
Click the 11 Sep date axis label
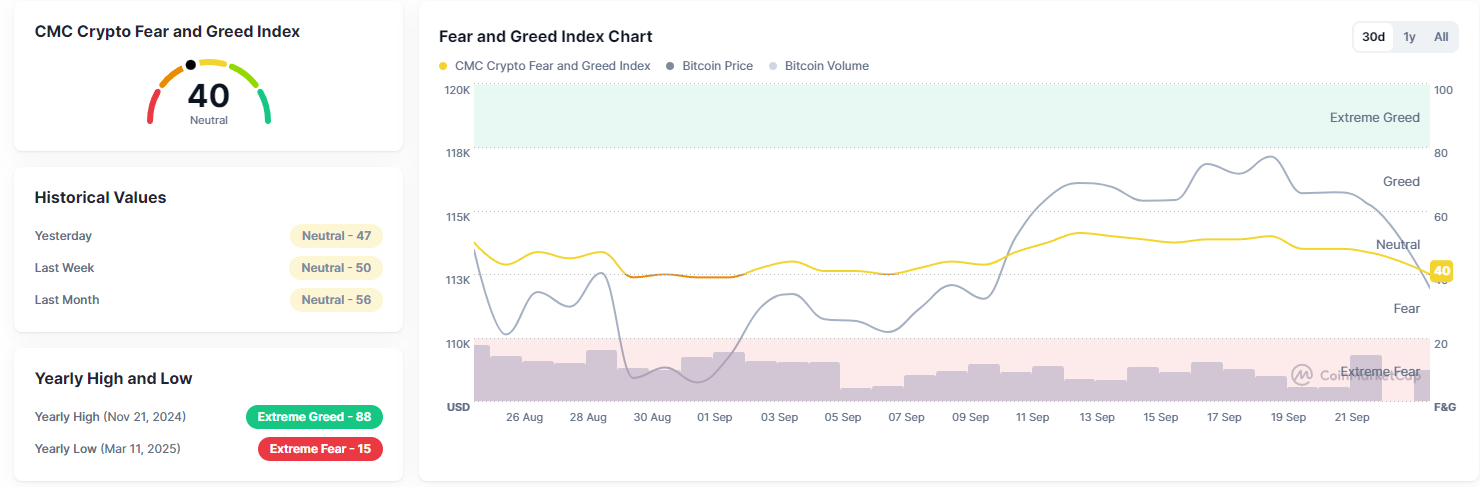pos(1032,417)
